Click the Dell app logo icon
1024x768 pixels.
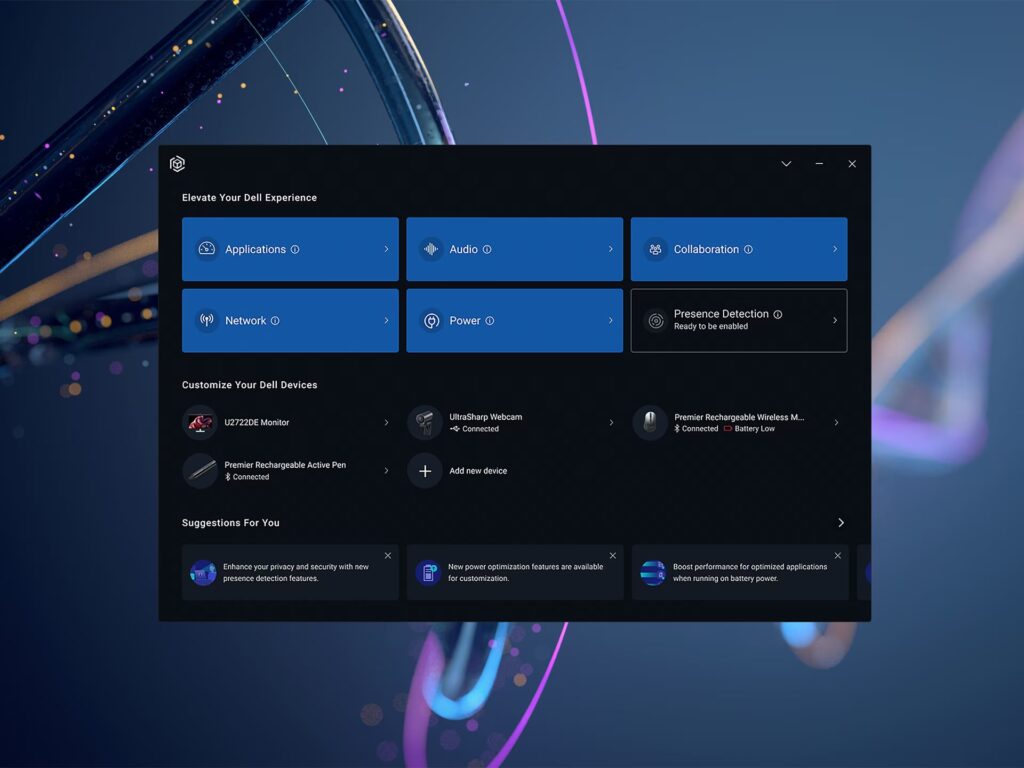(177, 164)
